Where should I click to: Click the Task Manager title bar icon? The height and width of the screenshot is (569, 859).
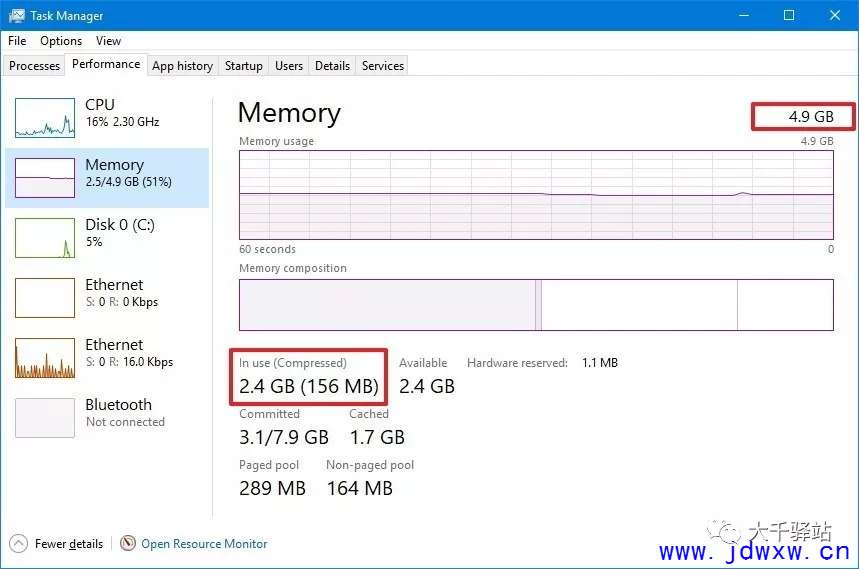coord(16,15)
